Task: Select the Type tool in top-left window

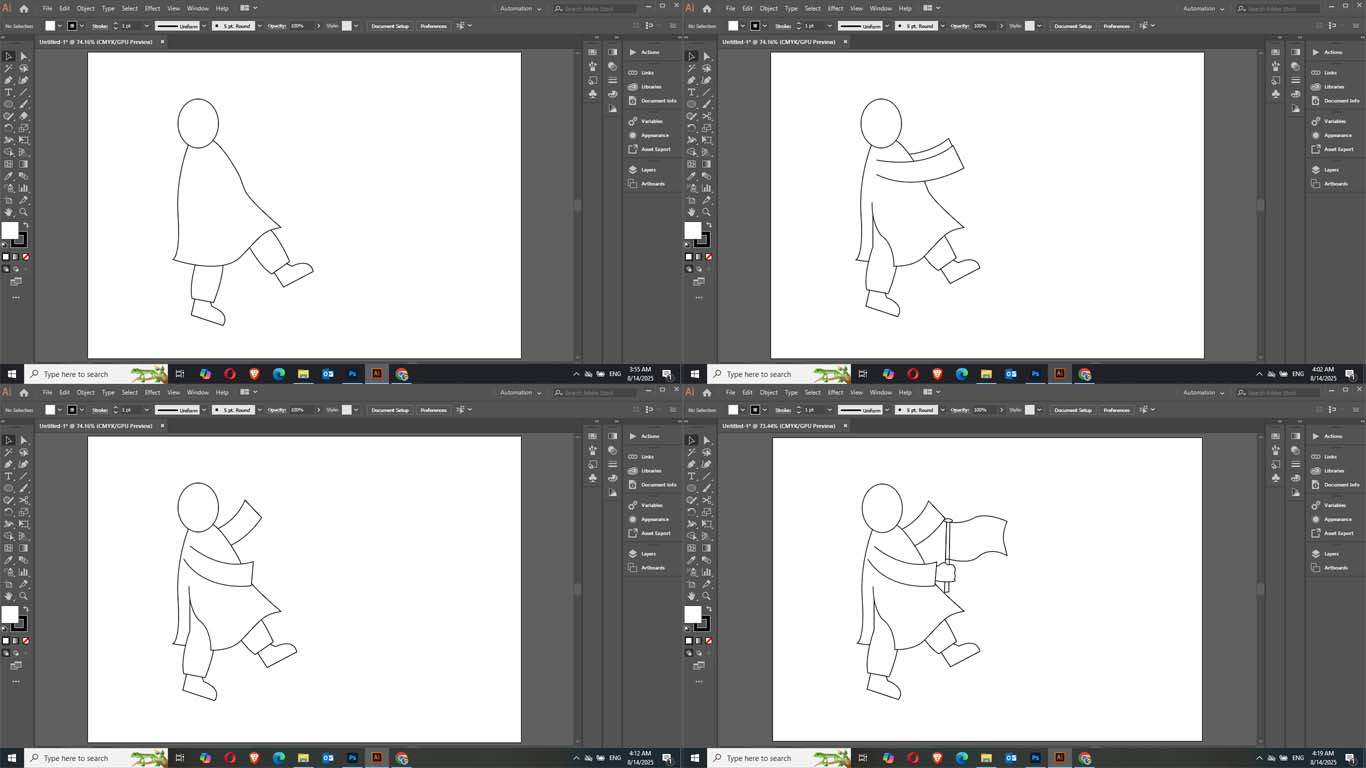Action: 8,92
